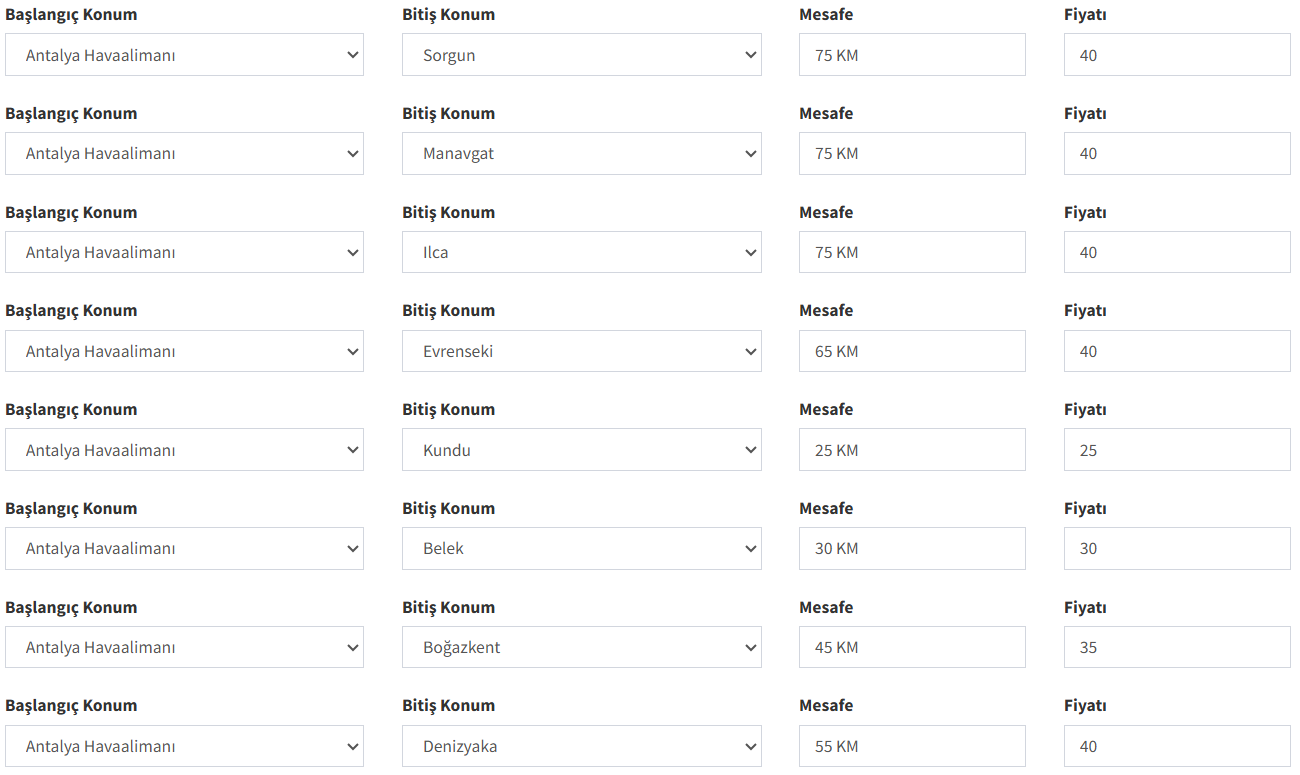Image resolution: width=1300 pixels, height=775 pixels.
Task: Expand Başlangıç Konum dropdown in Denizyaka row
Action: (x=184, y=746)
